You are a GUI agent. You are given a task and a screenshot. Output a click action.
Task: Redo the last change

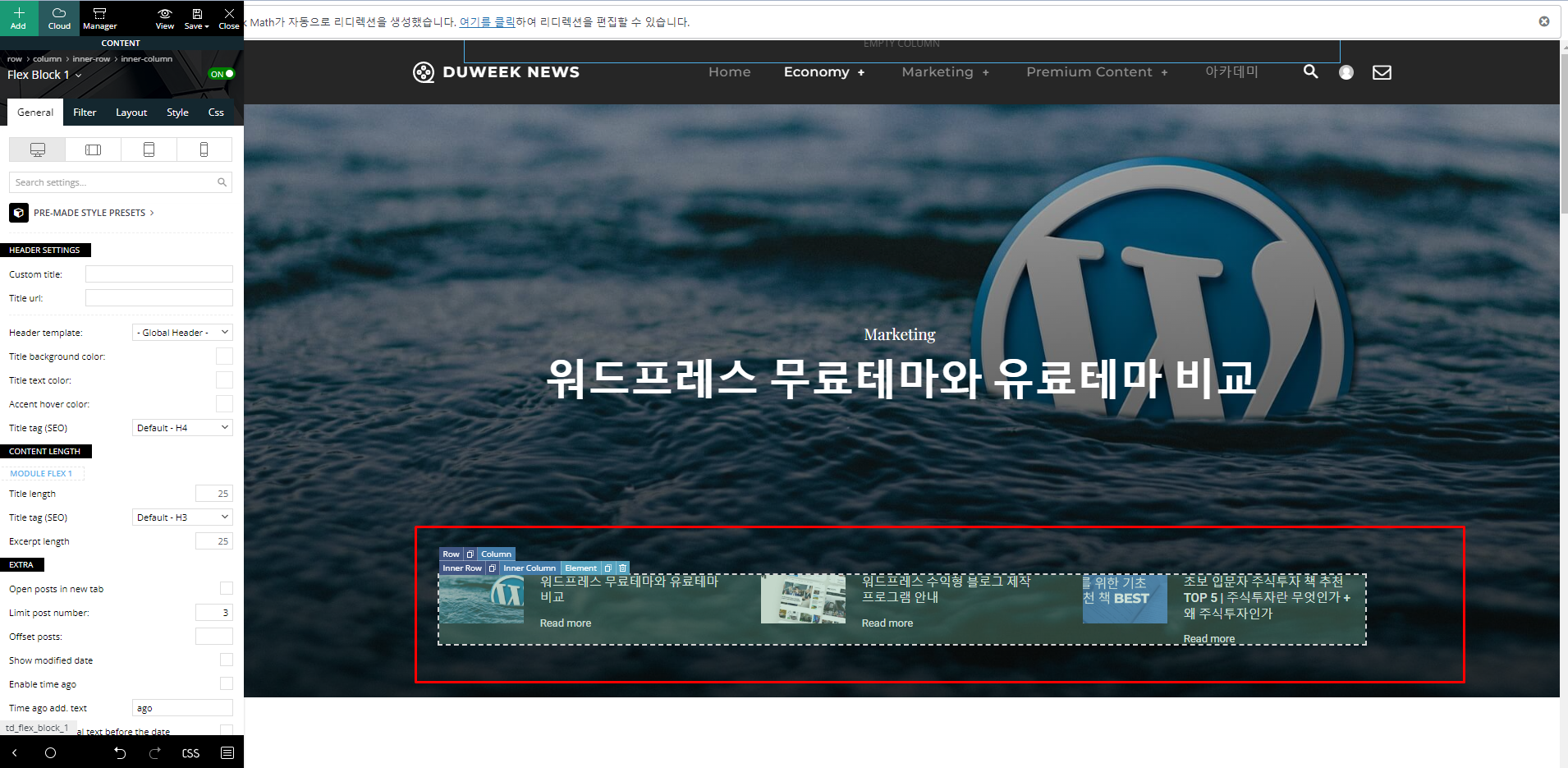pos(155,753)
